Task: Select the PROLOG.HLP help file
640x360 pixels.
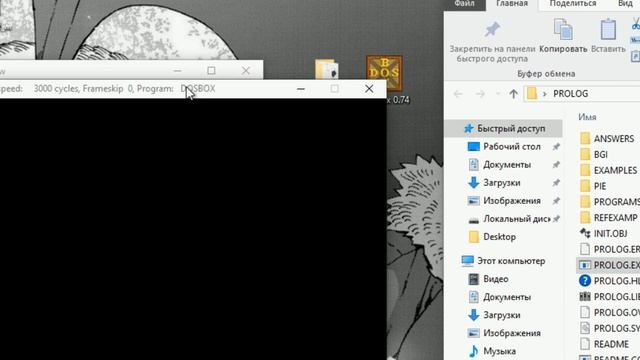Action: [608, 281]
